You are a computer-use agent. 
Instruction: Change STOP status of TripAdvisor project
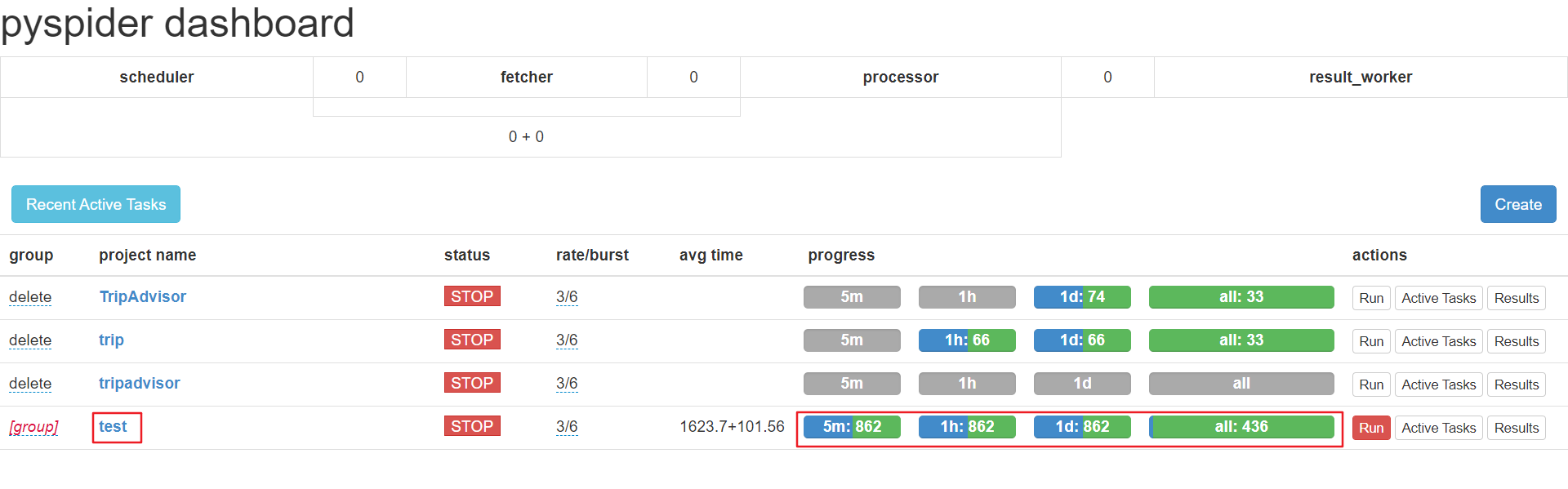point(472,296)
